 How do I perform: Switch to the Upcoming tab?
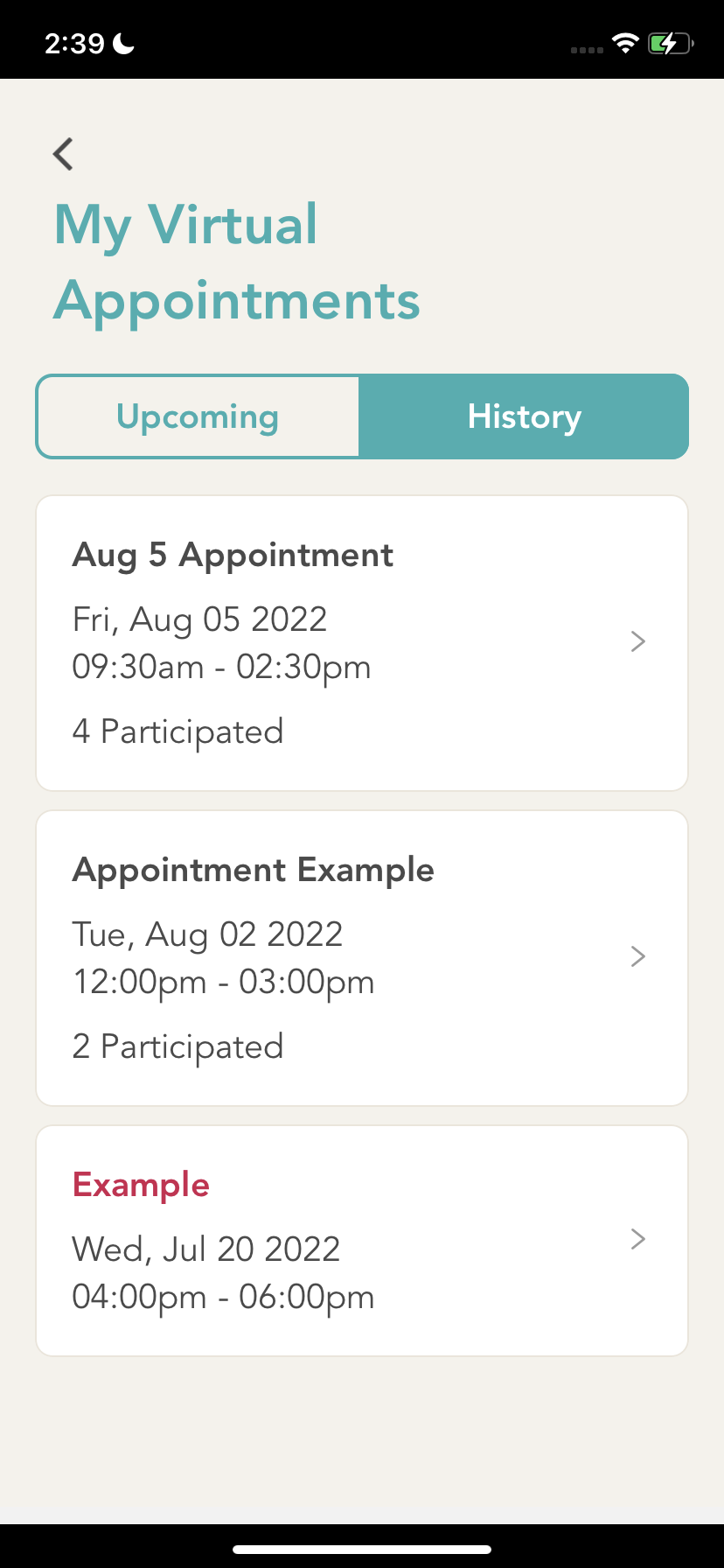198,416
